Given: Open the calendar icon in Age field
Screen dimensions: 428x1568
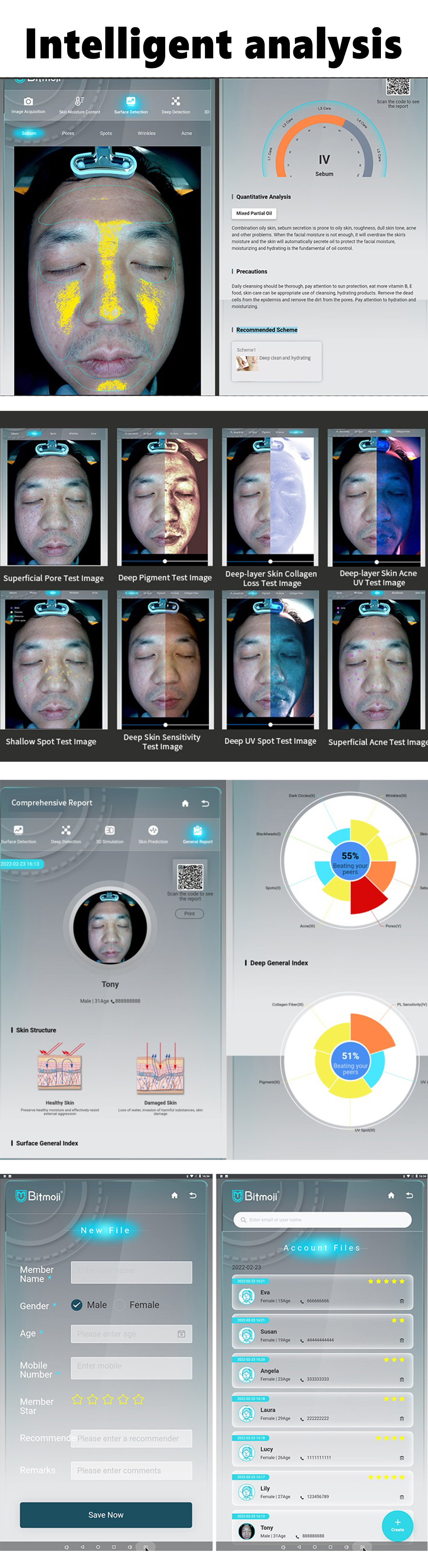Looking at the screenshot, I should click(x=181, y=1333).
